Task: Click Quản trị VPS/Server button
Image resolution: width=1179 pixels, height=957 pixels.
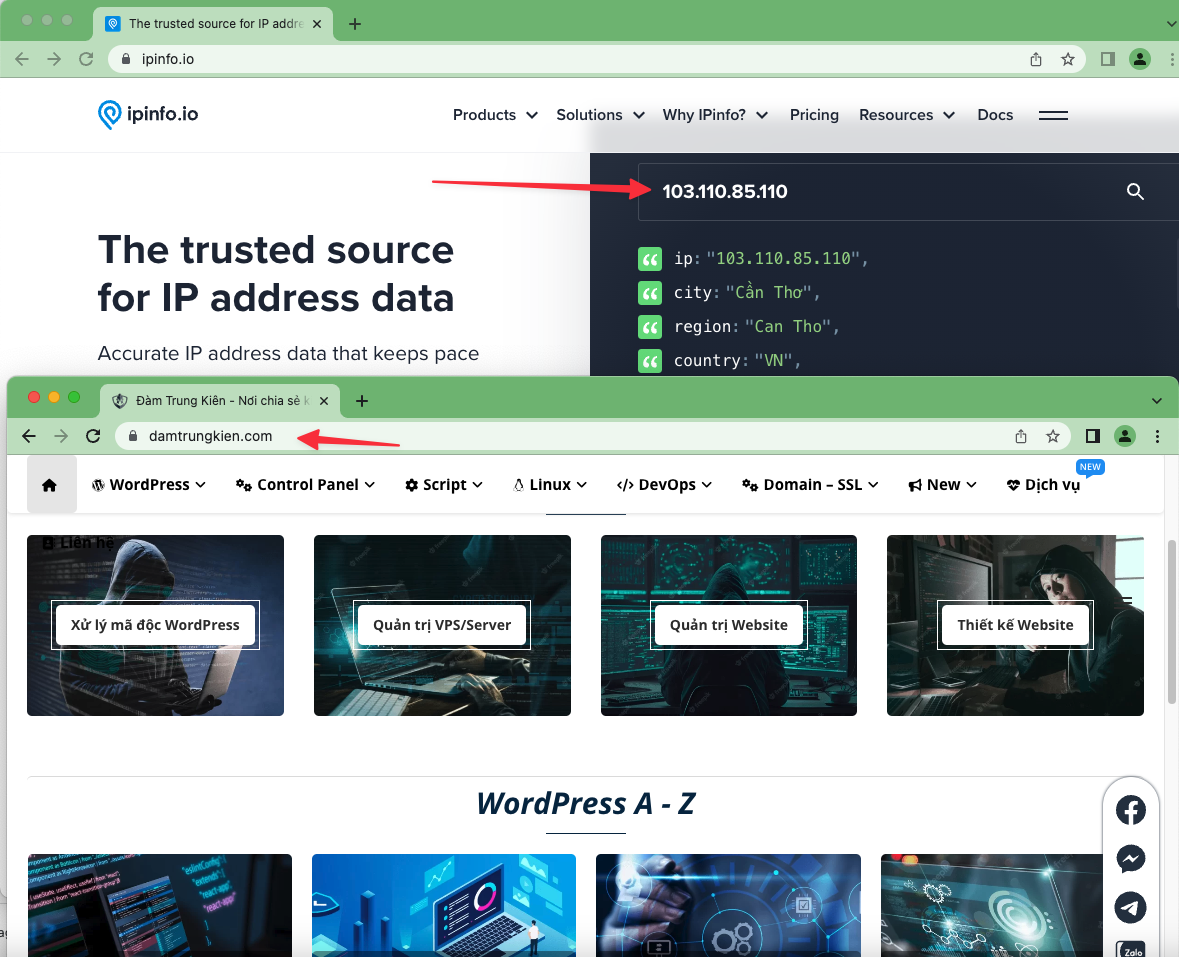Action: tap(442, 625)
